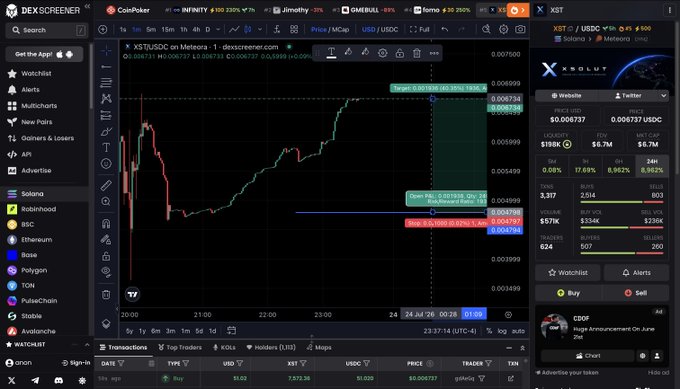This screenshot has width=680, height=389.
Task: Toggle stay-in-drawing-mode pencil lock
Action: click(x=106, y=240)
